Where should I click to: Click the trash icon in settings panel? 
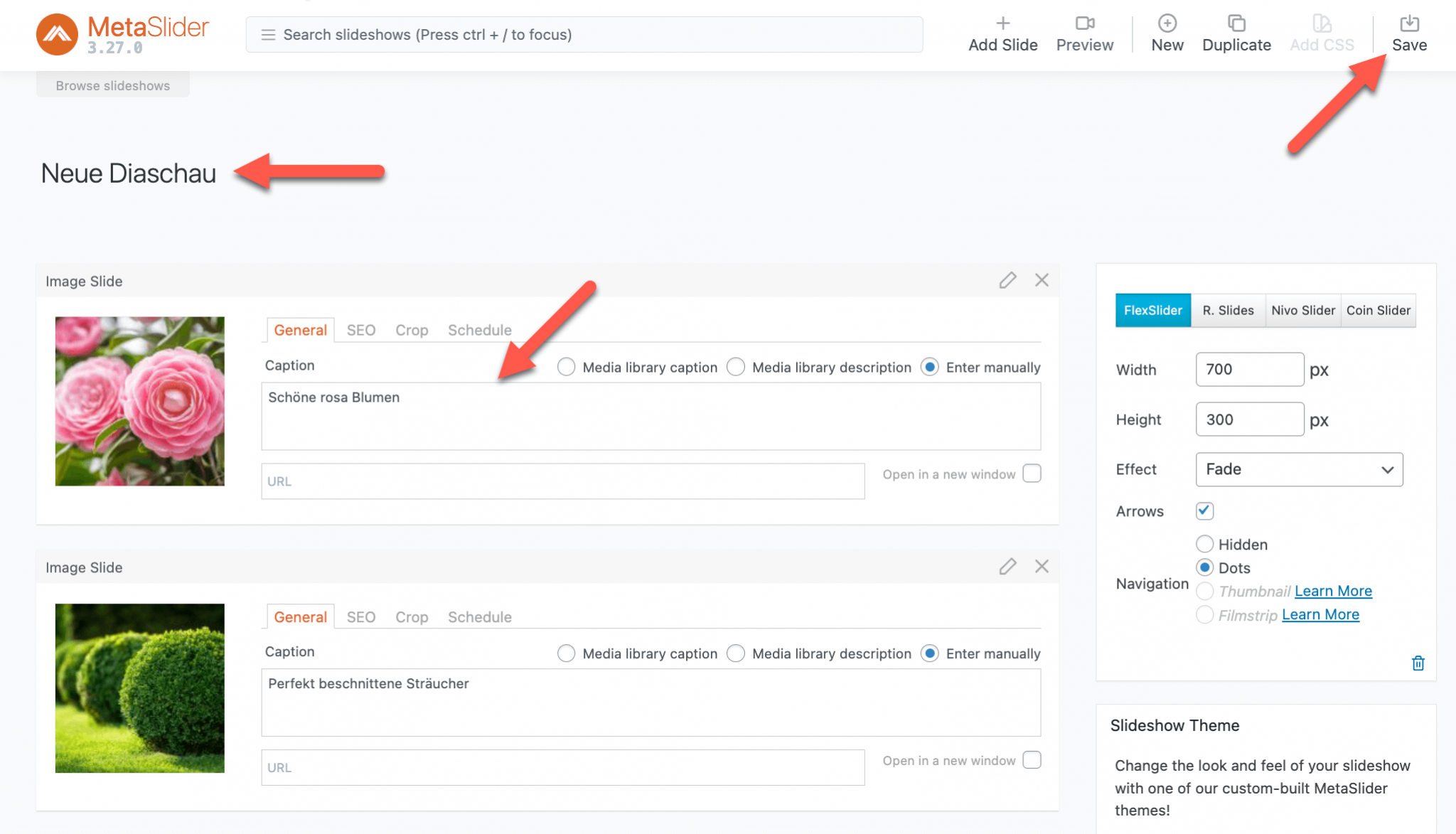point(1418,663)
